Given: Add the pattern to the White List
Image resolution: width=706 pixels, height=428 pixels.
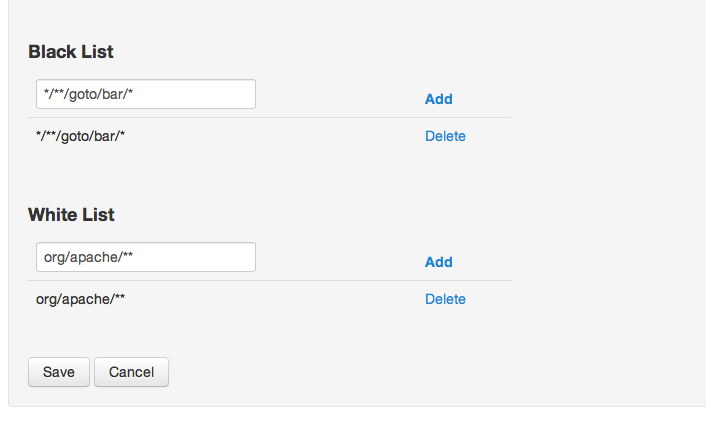Looking at the screenshot, I should tap(438, 262).
